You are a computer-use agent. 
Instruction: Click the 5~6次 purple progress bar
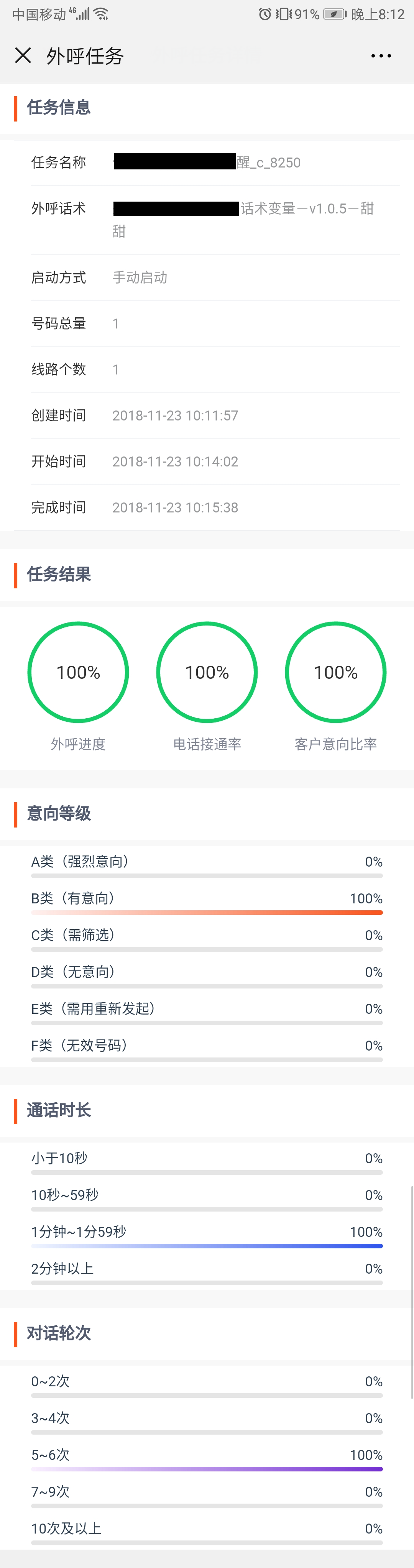(207, 1469)
